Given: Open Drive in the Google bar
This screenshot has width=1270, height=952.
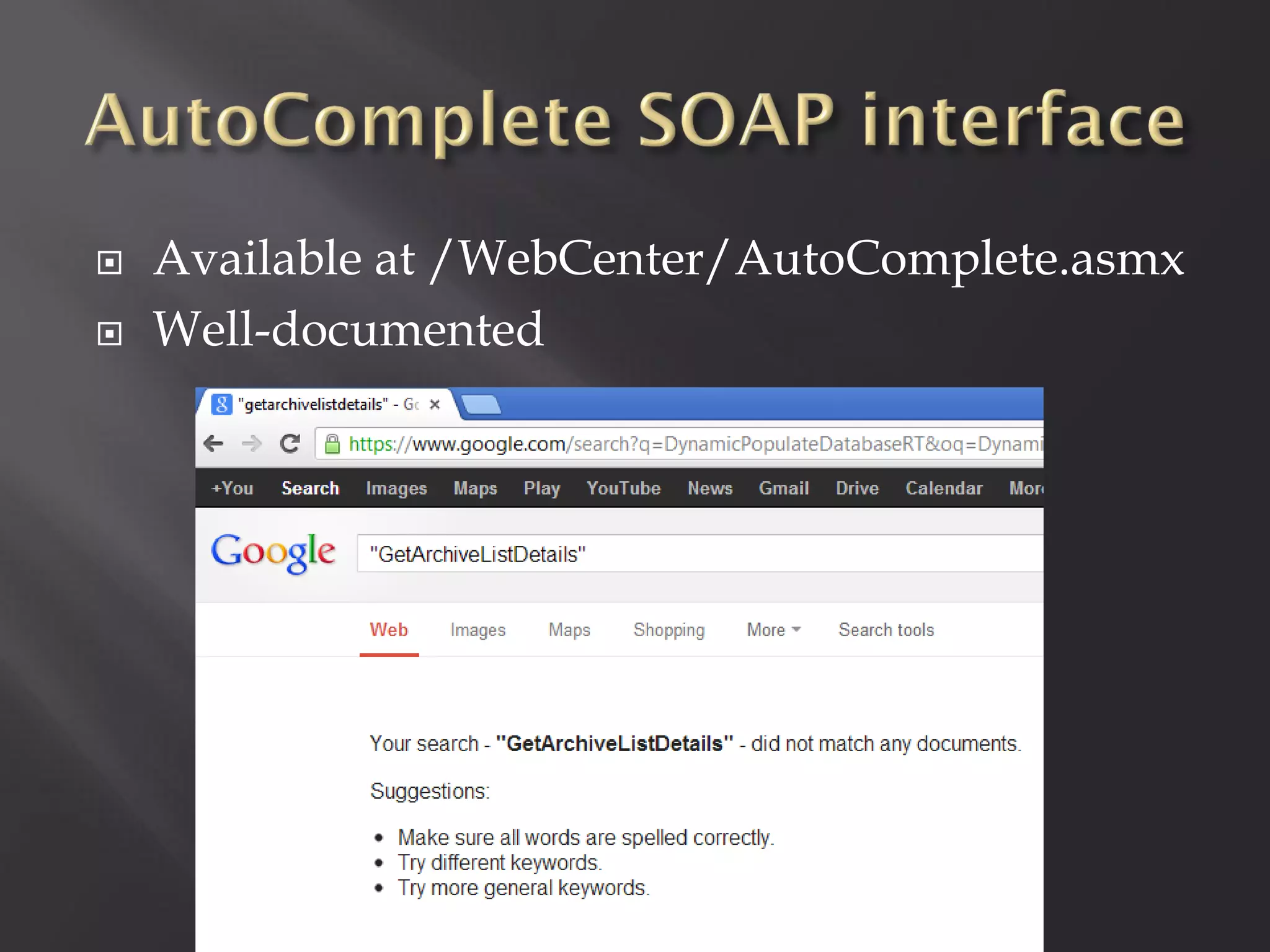Looking at the screenshot, I should 857,488.
